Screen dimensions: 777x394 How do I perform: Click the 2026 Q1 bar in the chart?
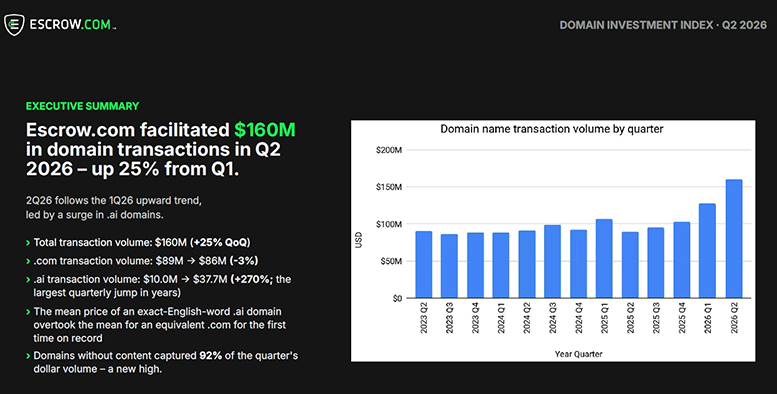click(708, 251)
